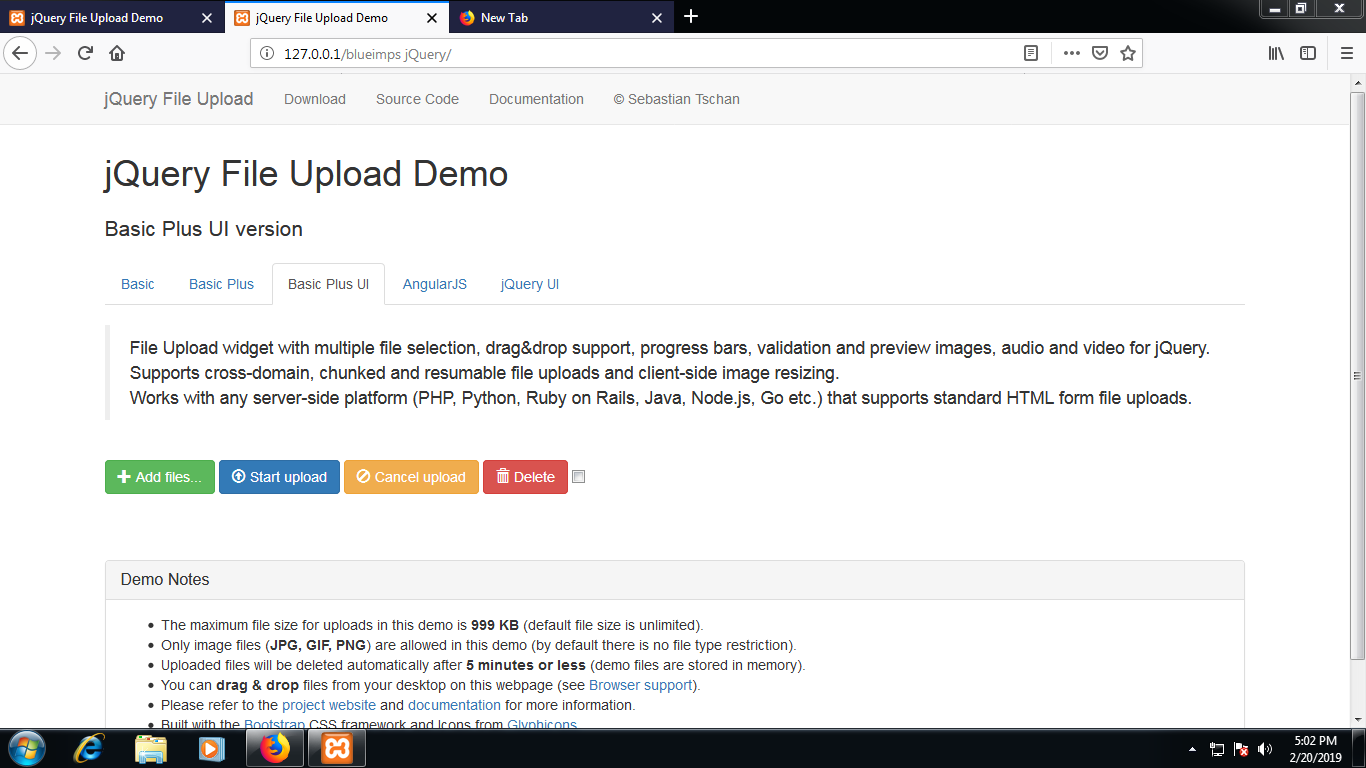Open the project website link

[x=329, y=705]
